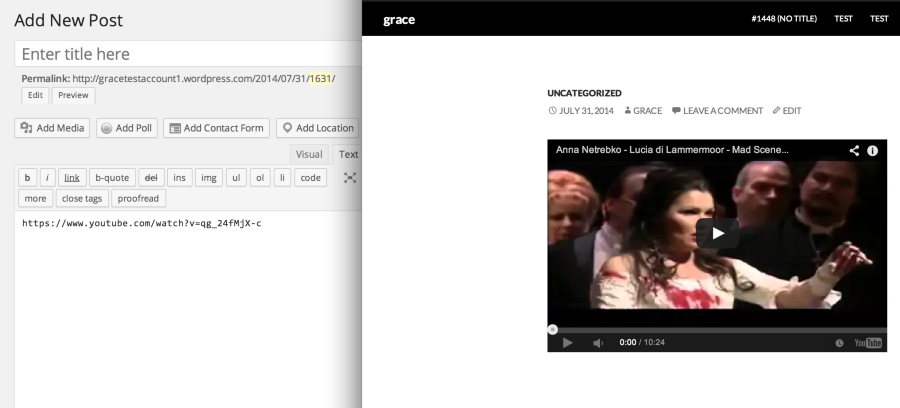Insert bold tag with b button
Screen dimensions: 900x408
coord(27,177)
